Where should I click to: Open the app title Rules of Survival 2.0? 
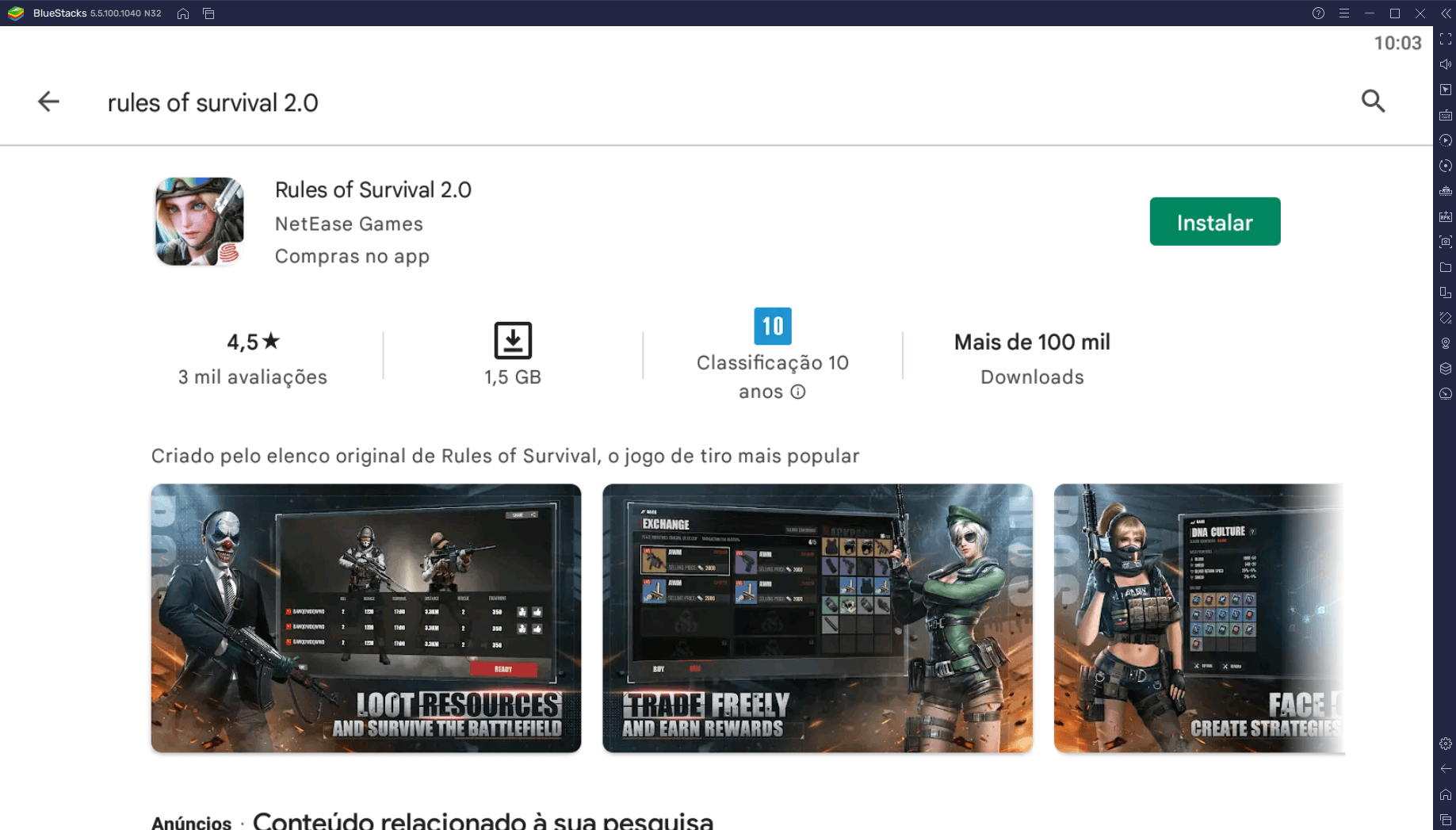(x=373, y=190)
